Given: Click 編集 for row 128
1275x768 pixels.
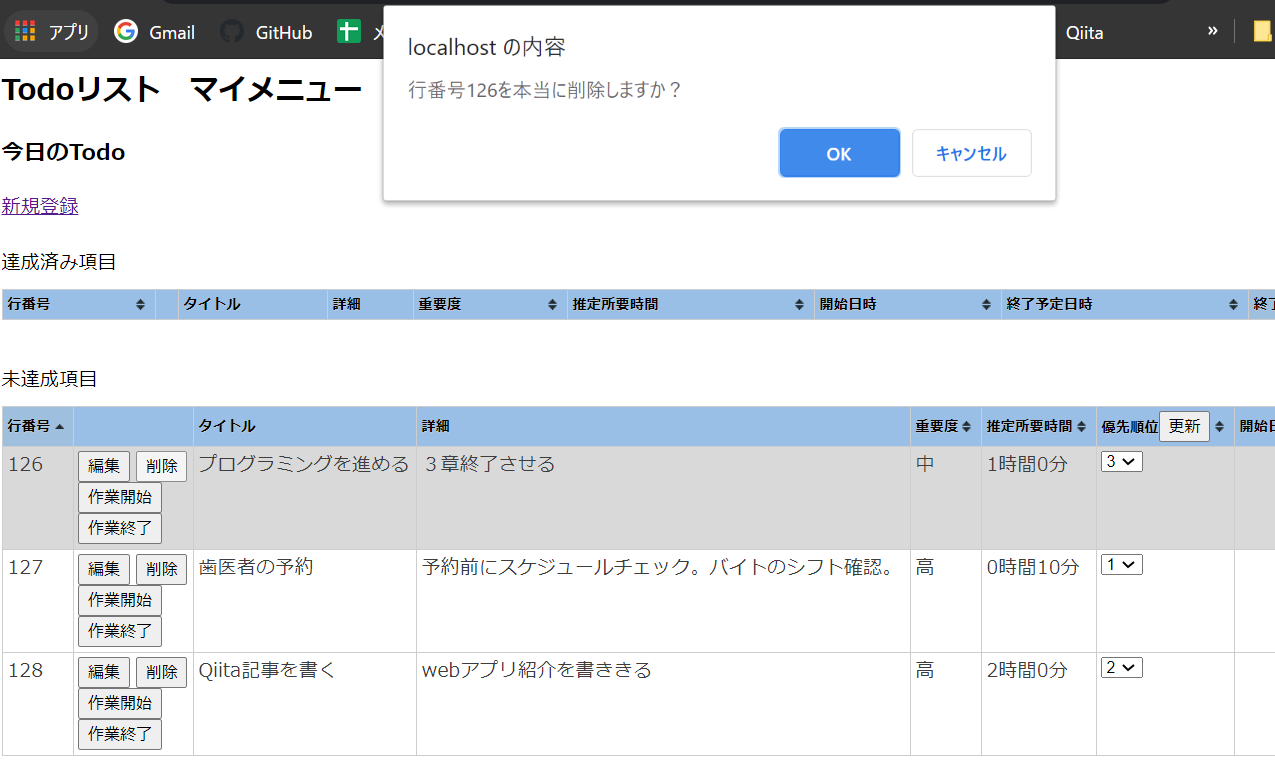Looking at the screenshot, I should click(x=104, y=672).
